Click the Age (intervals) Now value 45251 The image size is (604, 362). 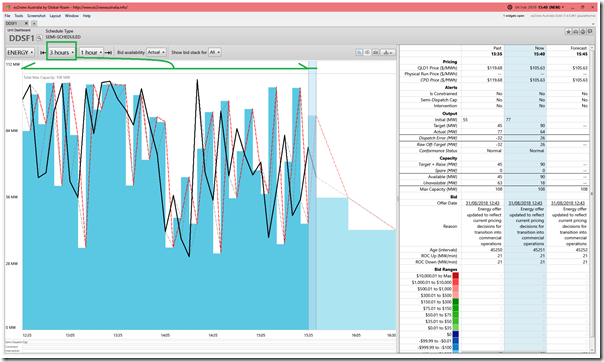click(539, 250)
